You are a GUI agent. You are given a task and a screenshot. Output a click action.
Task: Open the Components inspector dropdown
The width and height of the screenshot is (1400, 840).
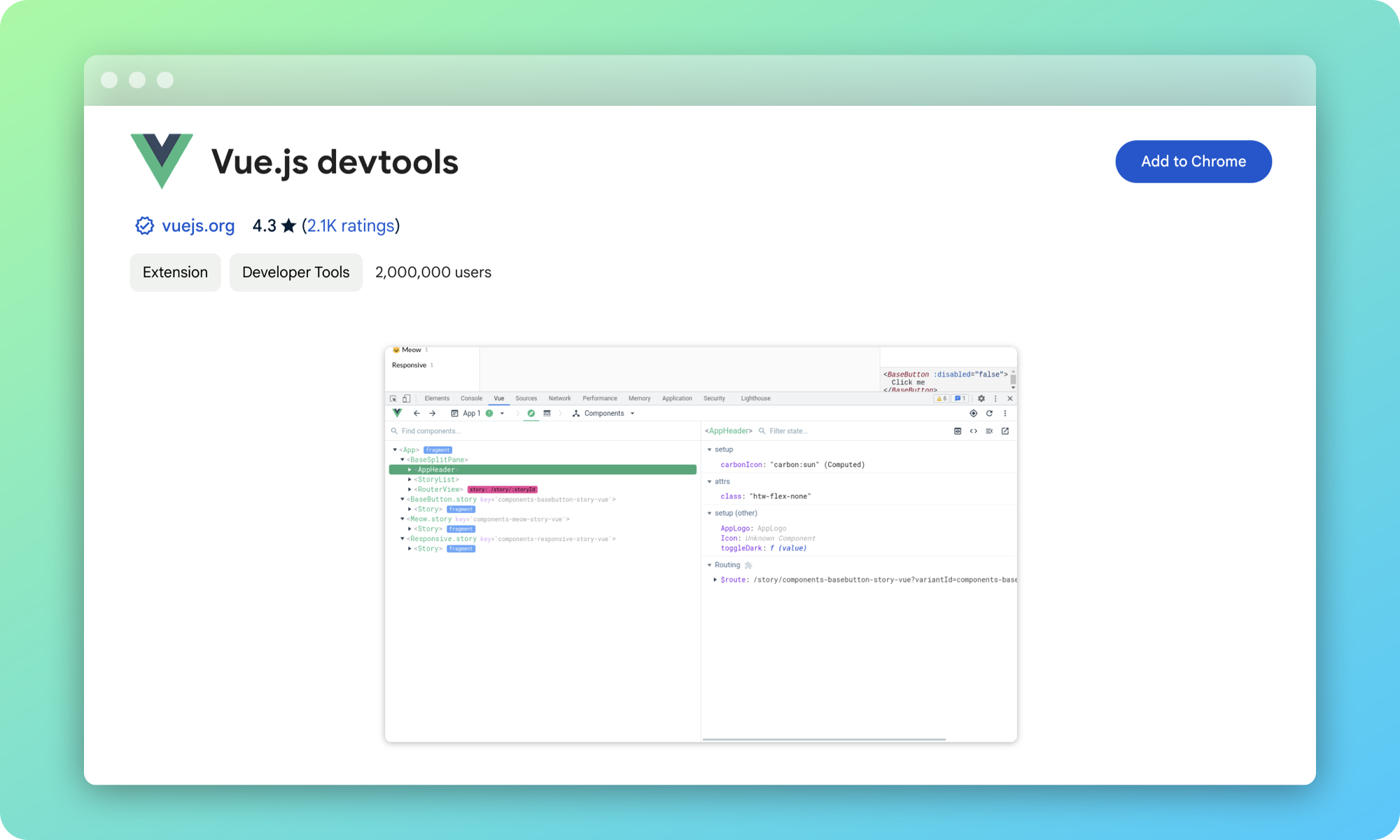tap(632, 413)
